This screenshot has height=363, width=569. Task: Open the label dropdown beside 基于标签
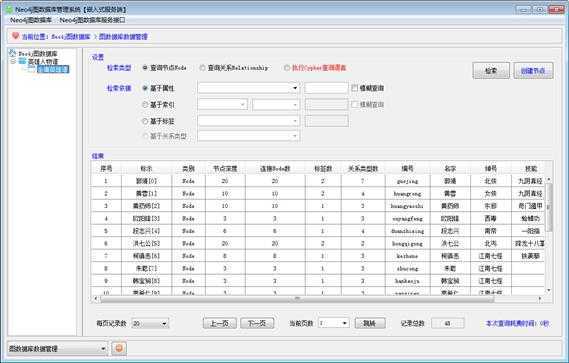point(249,121)
